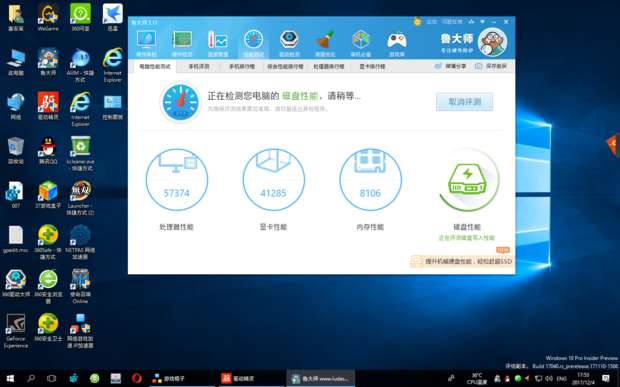Open the 迅雷 Thunder bird desktop icon

(113, 17)
